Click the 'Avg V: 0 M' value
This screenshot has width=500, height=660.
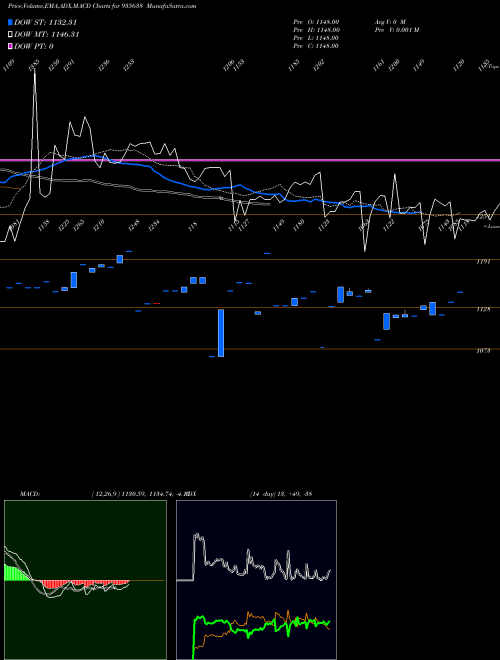[x=390, y=21]
